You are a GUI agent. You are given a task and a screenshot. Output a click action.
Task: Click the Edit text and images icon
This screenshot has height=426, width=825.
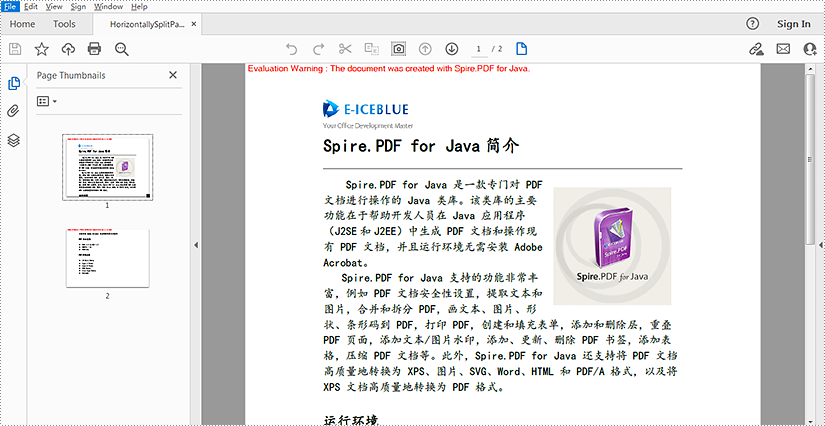coord(372,49)
